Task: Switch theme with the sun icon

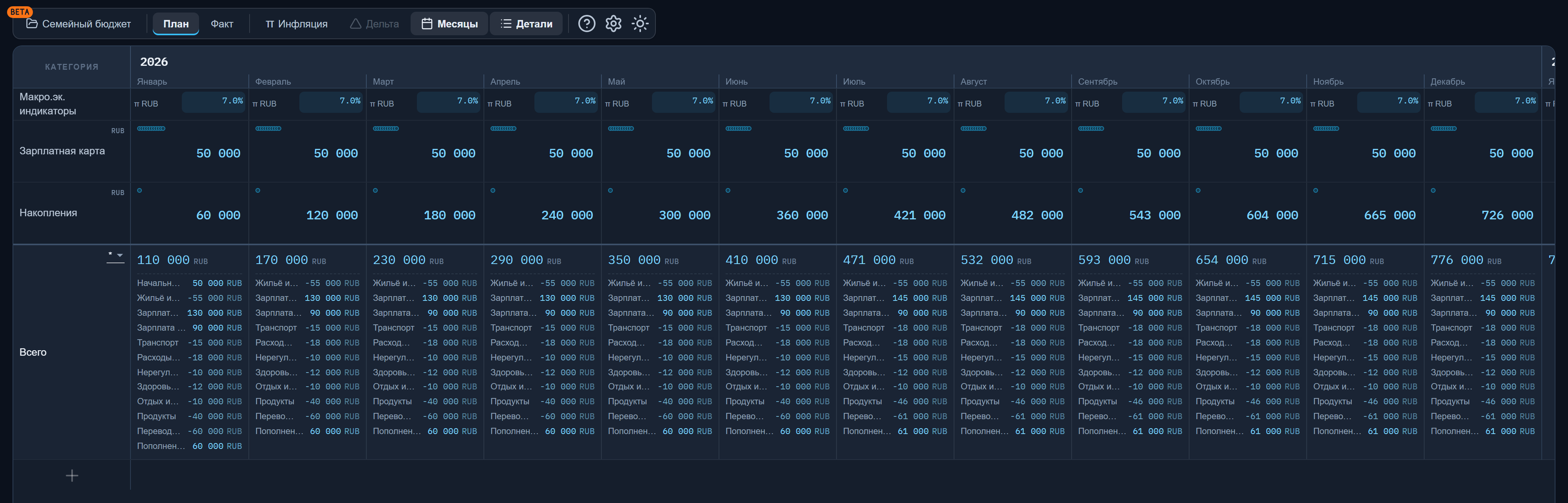Action: tap(640, 24)
